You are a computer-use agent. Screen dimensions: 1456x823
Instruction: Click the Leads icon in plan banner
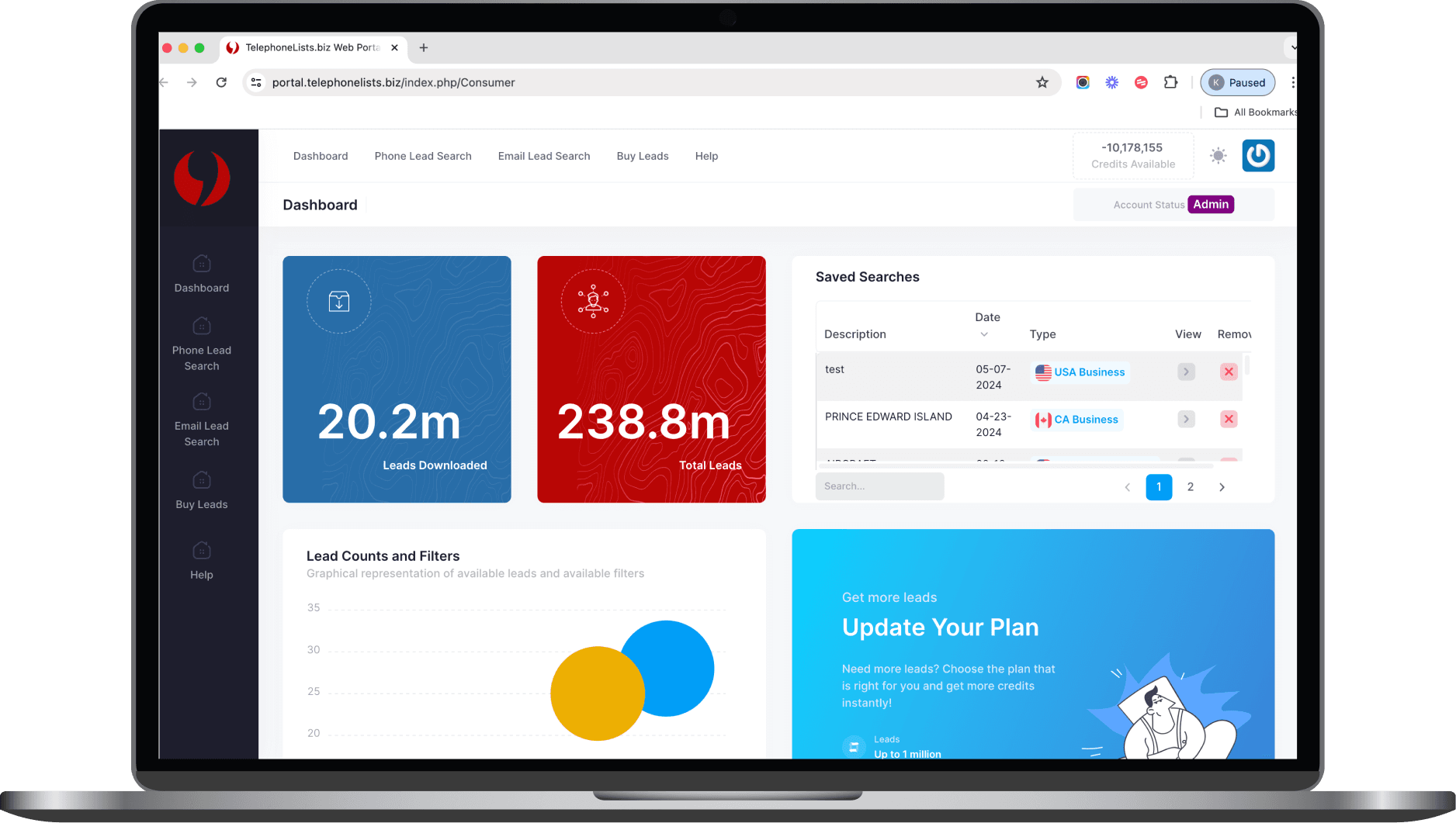854,746
